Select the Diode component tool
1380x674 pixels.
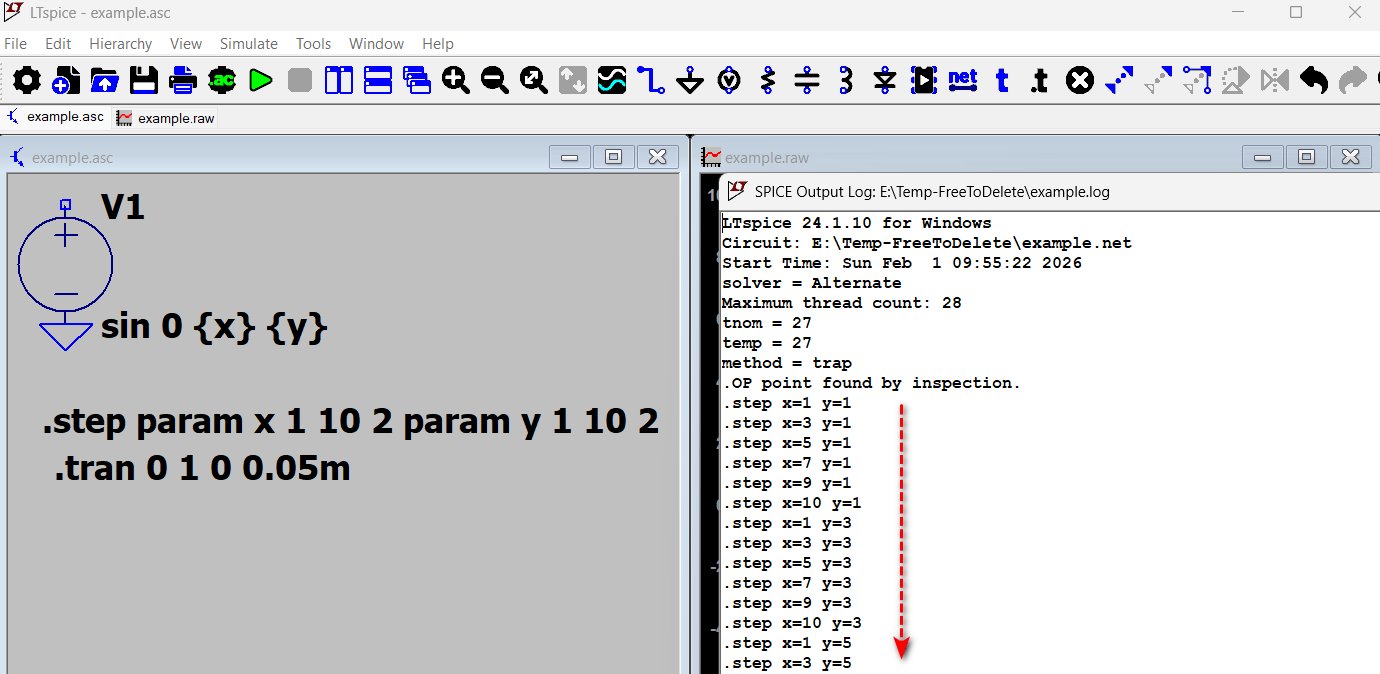point(885,81)
